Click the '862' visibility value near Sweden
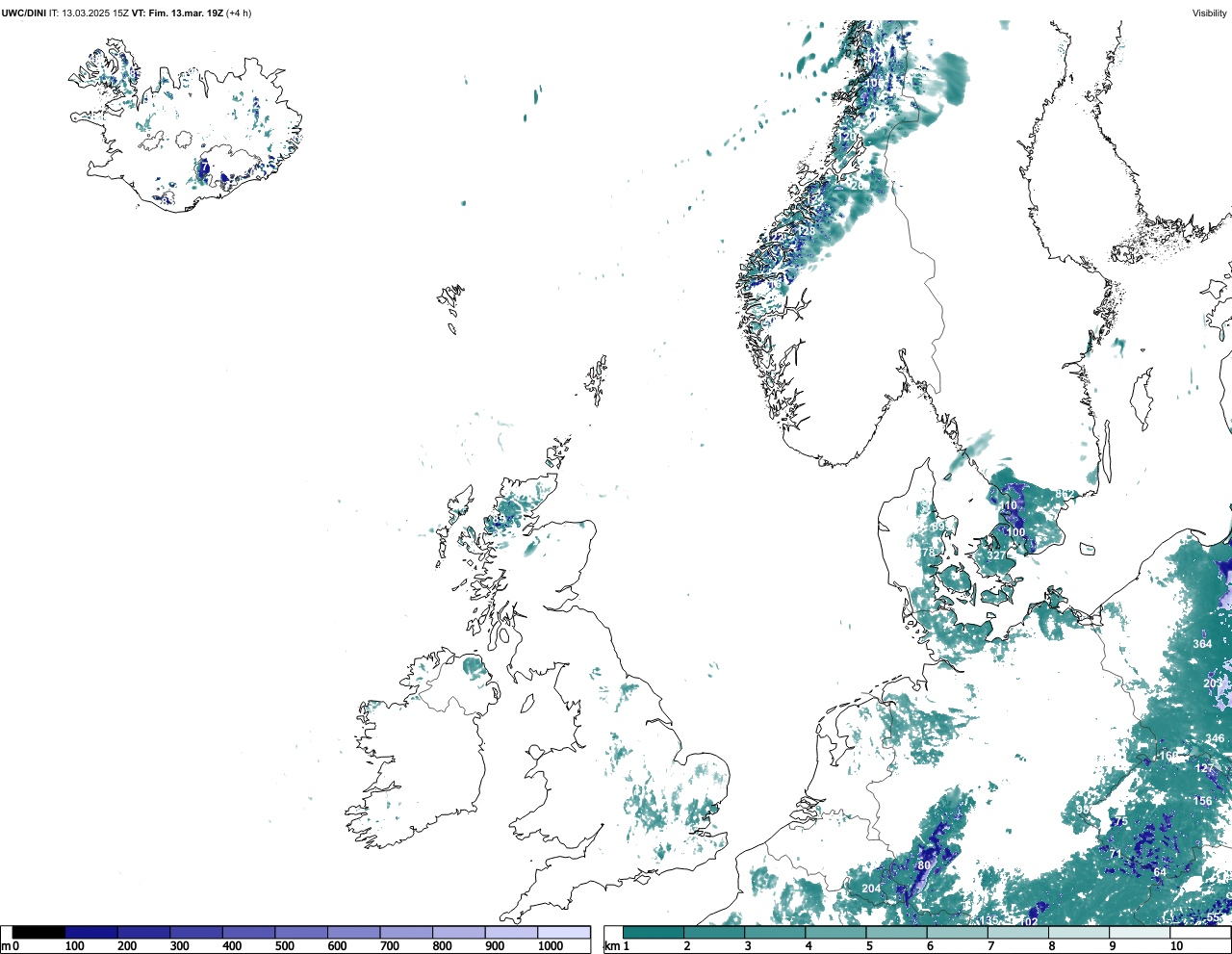The width and height of the screenshot is (1232, 954). pyautogui.click(x=1065, y=495)
